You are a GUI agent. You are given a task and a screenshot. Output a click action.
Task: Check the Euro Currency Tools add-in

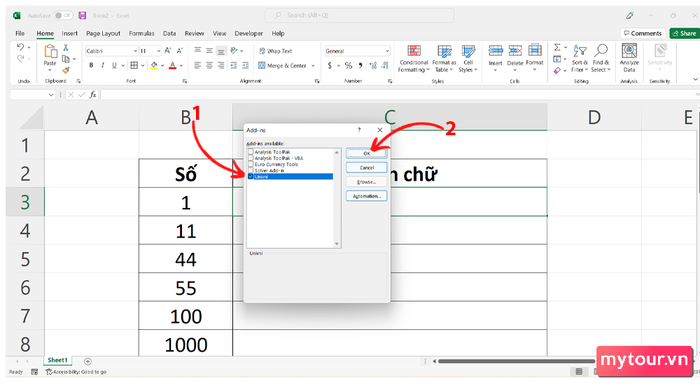(250, 164)
